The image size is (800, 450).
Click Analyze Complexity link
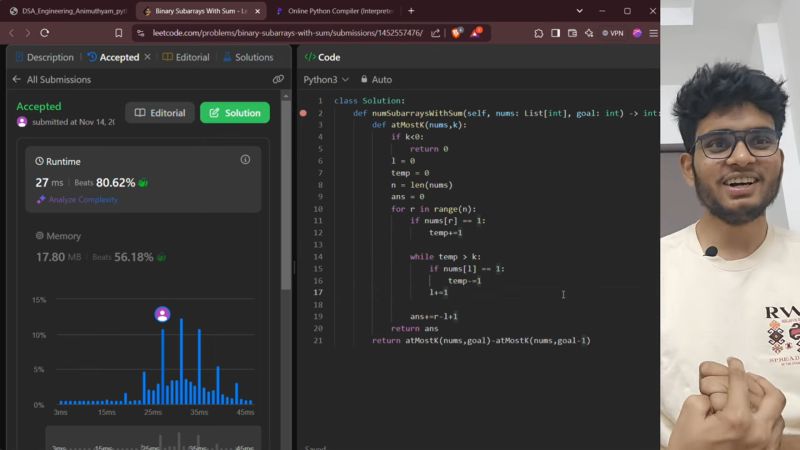tap(77, 199)
